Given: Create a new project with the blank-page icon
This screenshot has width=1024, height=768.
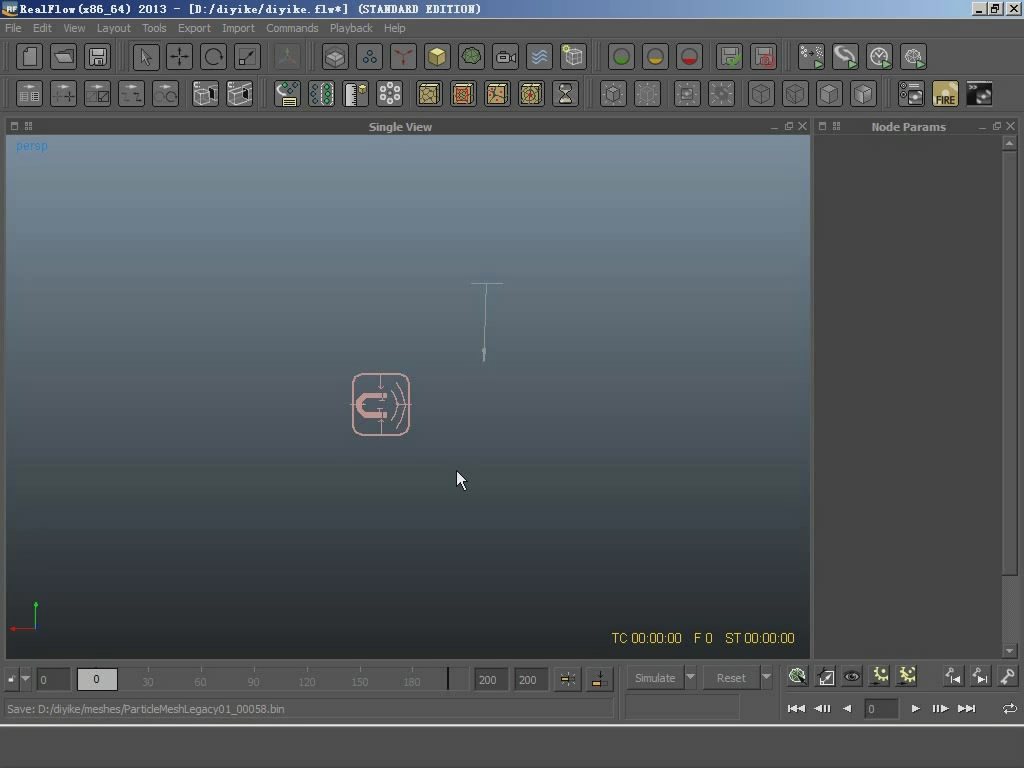Looking at the screenshot, I should [x=29, y=57].
